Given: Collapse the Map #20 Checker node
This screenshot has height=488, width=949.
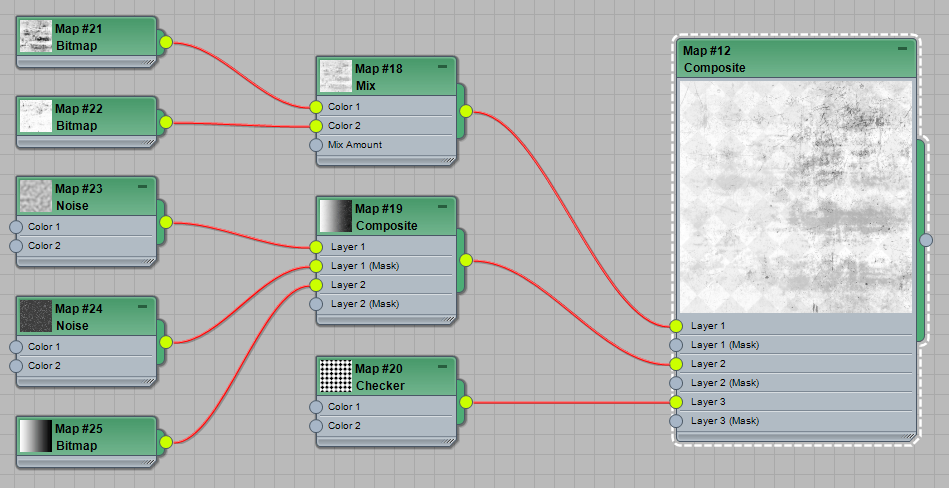Looking at the screenshot, I should pyautogui.click(x=442, y=367).
